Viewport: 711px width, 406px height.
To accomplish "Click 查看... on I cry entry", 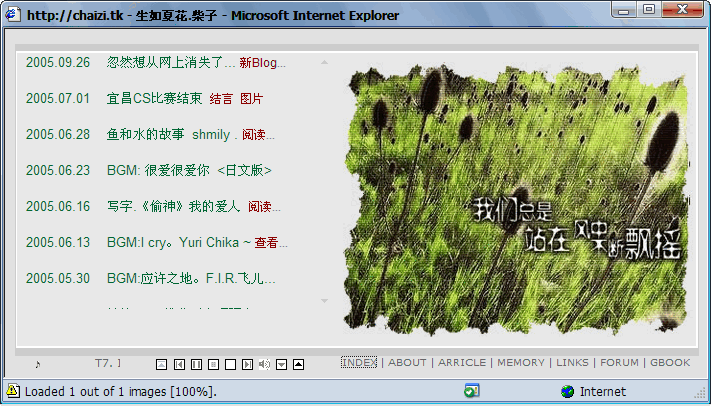I will (271, 243).
